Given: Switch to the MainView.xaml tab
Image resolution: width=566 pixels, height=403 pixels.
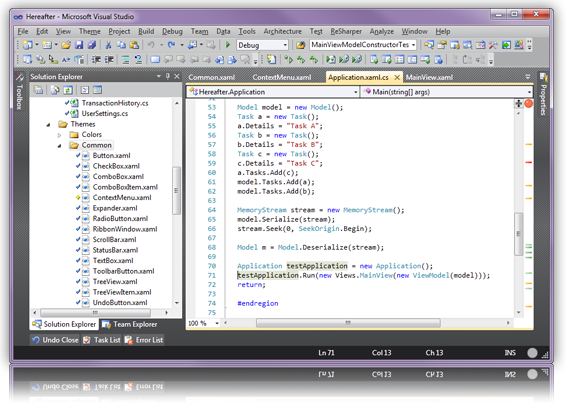Looking at the screenshot, I should click(429, 77).
